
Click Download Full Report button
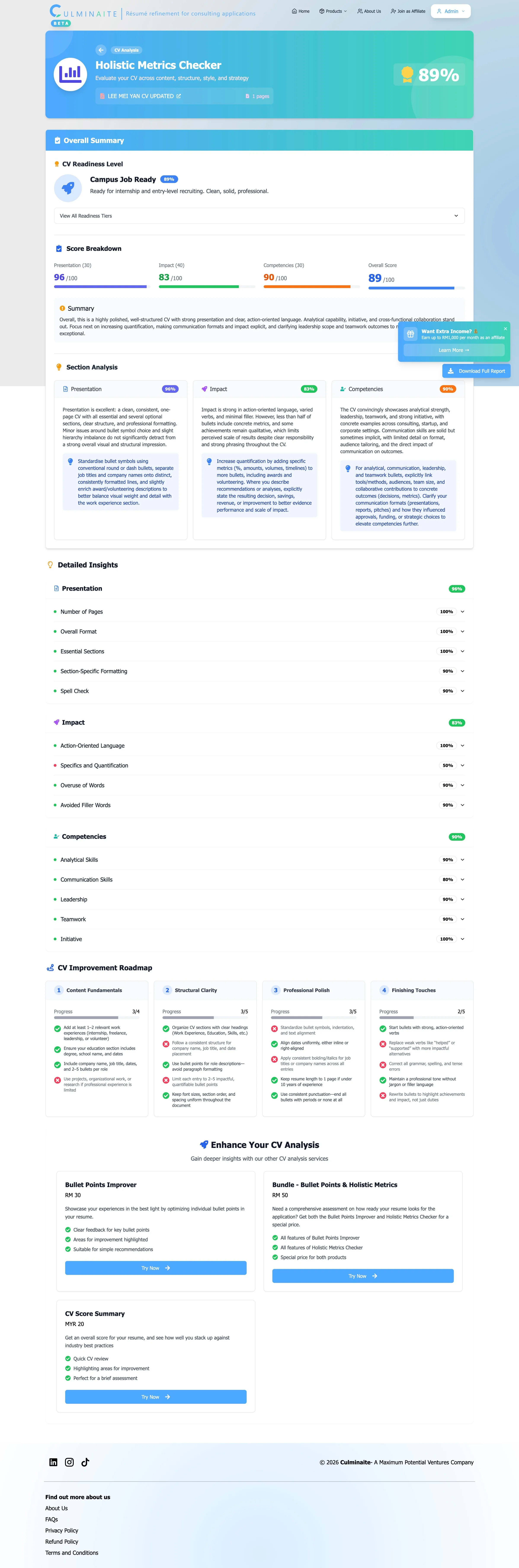pos(476,371)
